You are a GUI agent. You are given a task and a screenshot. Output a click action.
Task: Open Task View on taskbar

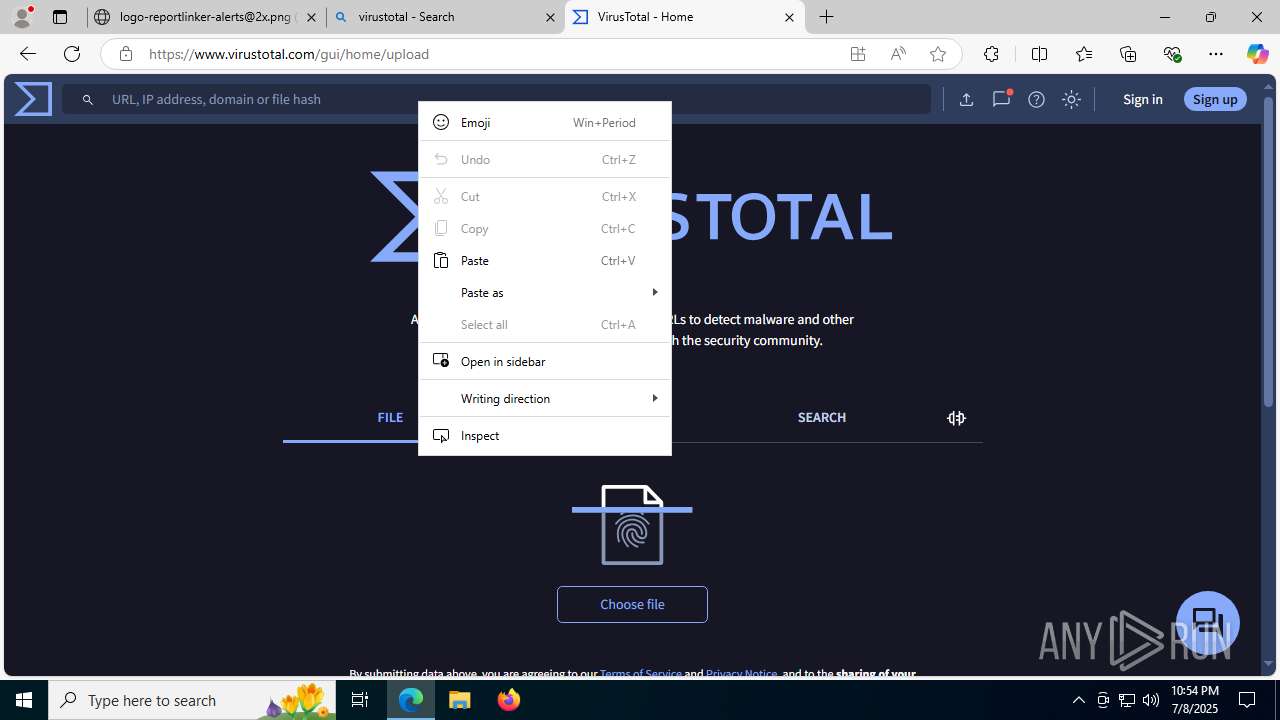click(360, 700)
